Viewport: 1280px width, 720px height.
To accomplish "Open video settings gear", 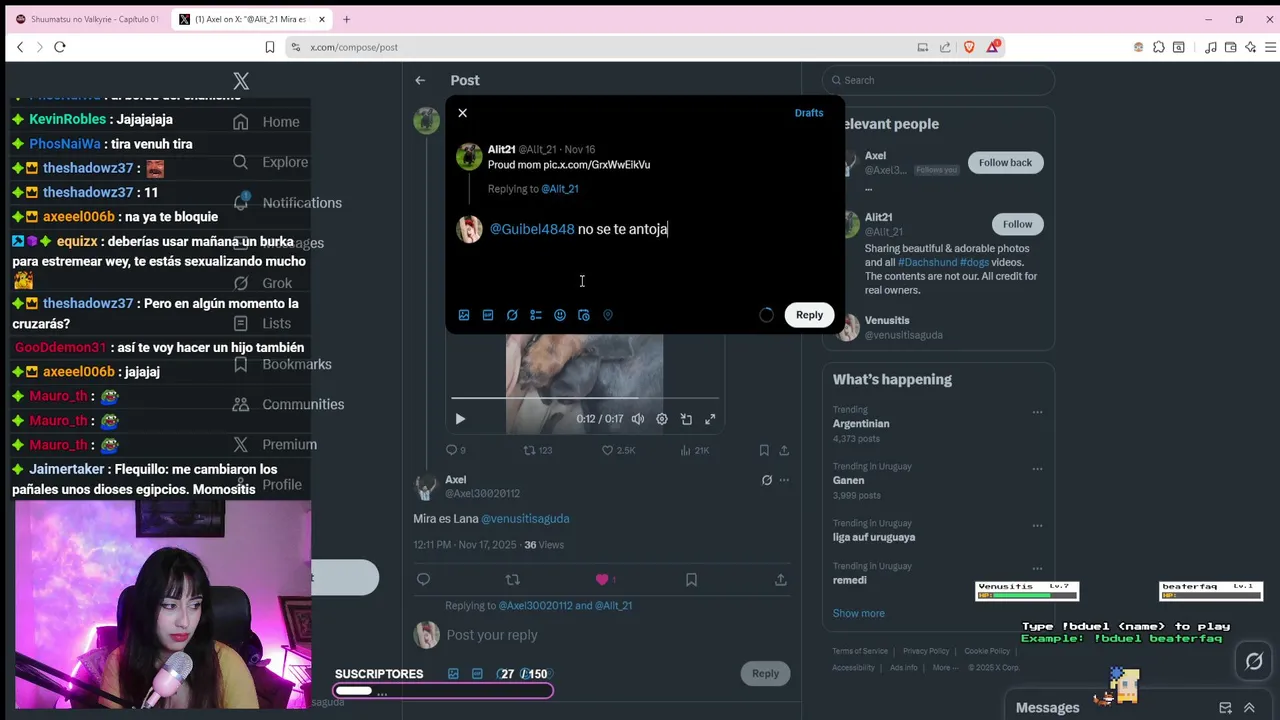I will [662, 419].
